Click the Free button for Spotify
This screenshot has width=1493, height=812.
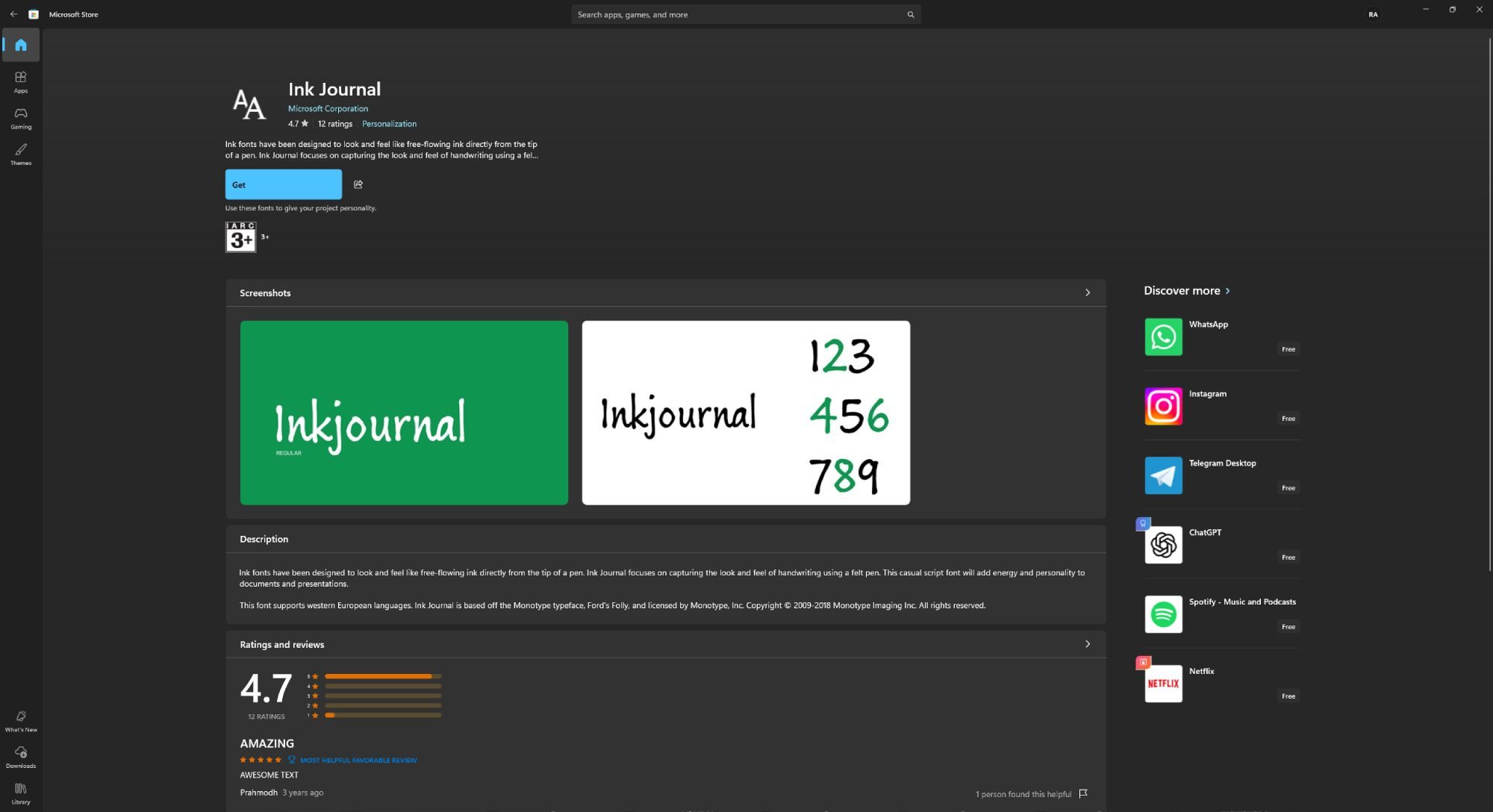[1288, 626]
